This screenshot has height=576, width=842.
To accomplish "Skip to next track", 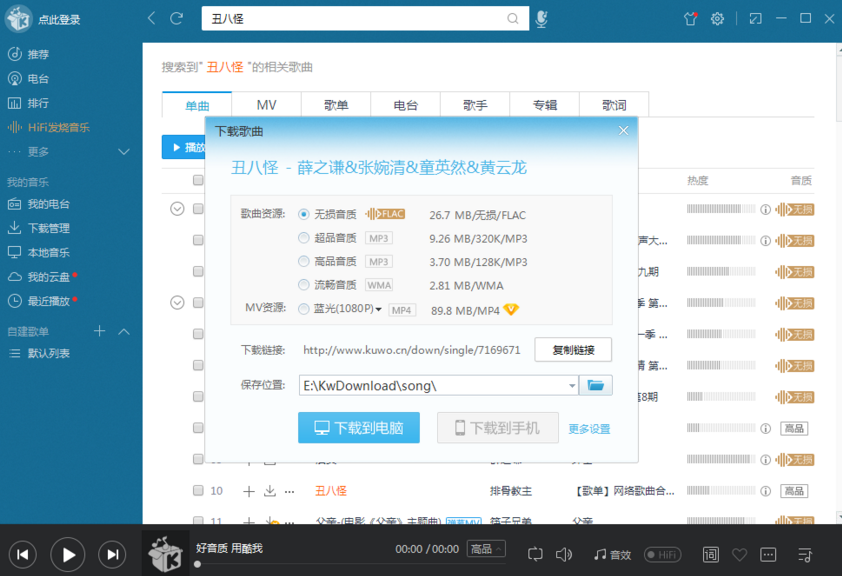I will [112, 555].
